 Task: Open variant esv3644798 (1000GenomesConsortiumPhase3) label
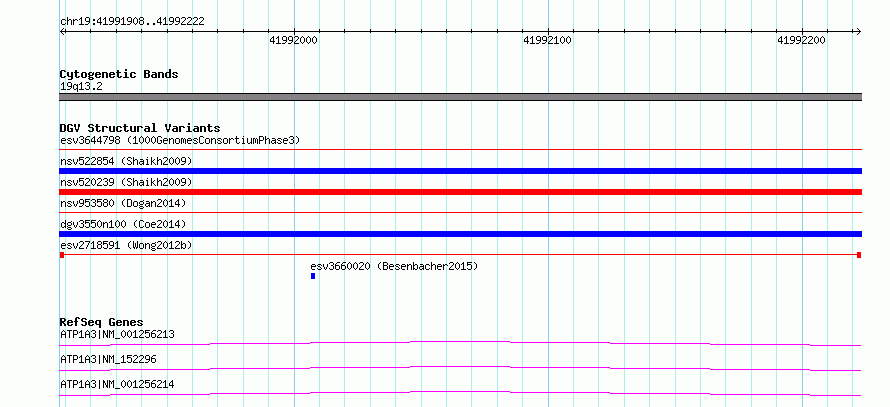180,140
